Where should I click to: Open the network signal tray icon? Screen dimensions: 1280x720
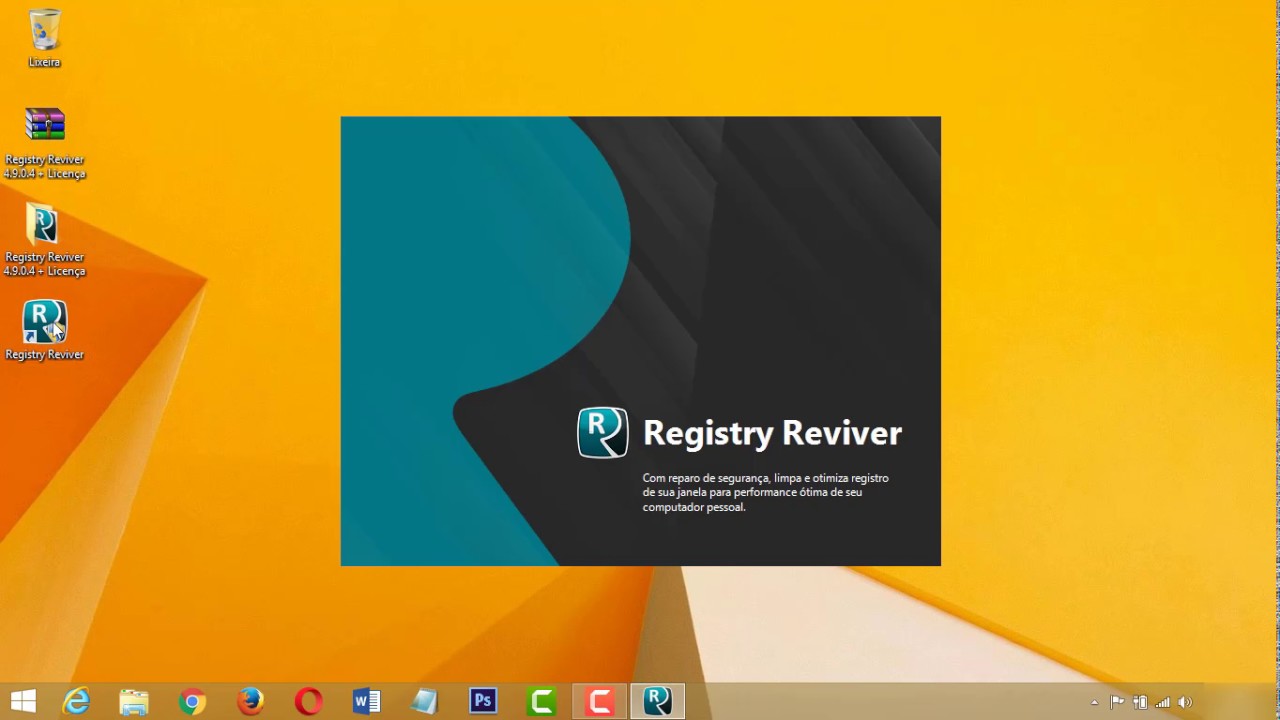coord(1163,702)
